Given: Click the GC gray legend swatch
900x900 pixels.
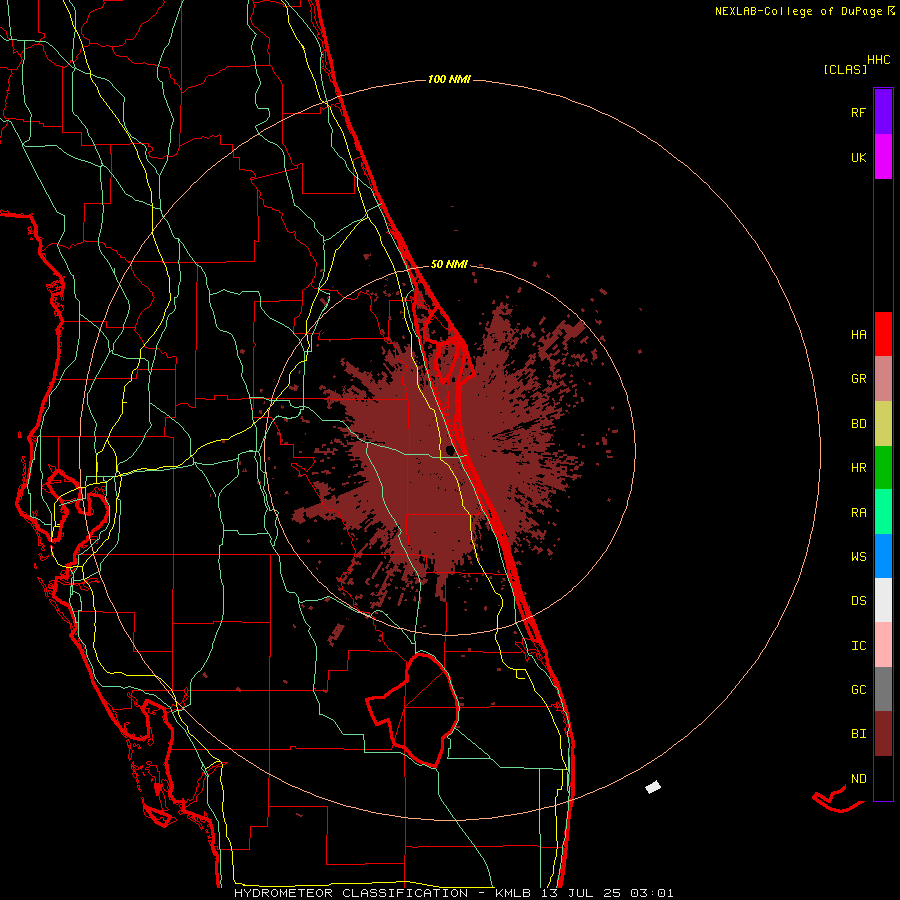Looking at the screenshot, I should (x=883, y=689).
